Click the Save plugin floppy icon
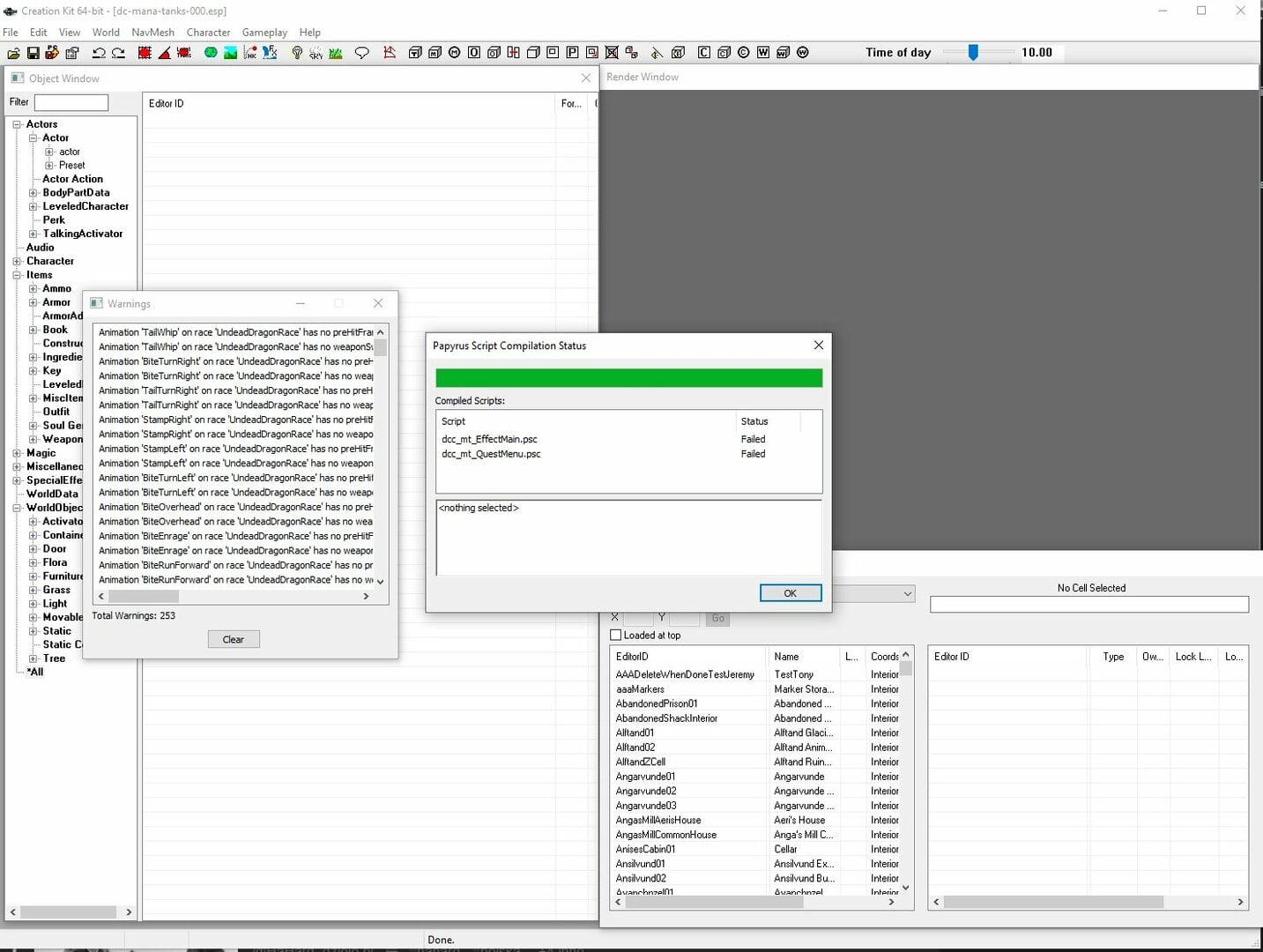Image resolution: width=1263 pixels, height=952 pixels. coord(33,53)
